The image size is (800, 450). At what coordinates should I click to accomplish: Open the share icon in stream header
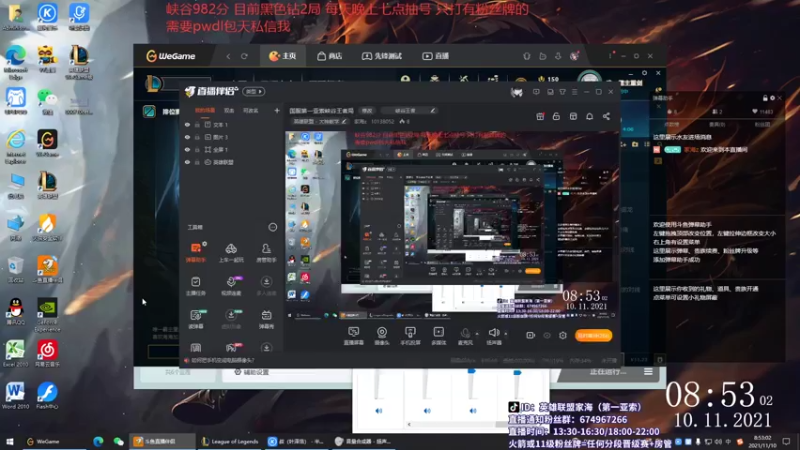pos(606,117)
